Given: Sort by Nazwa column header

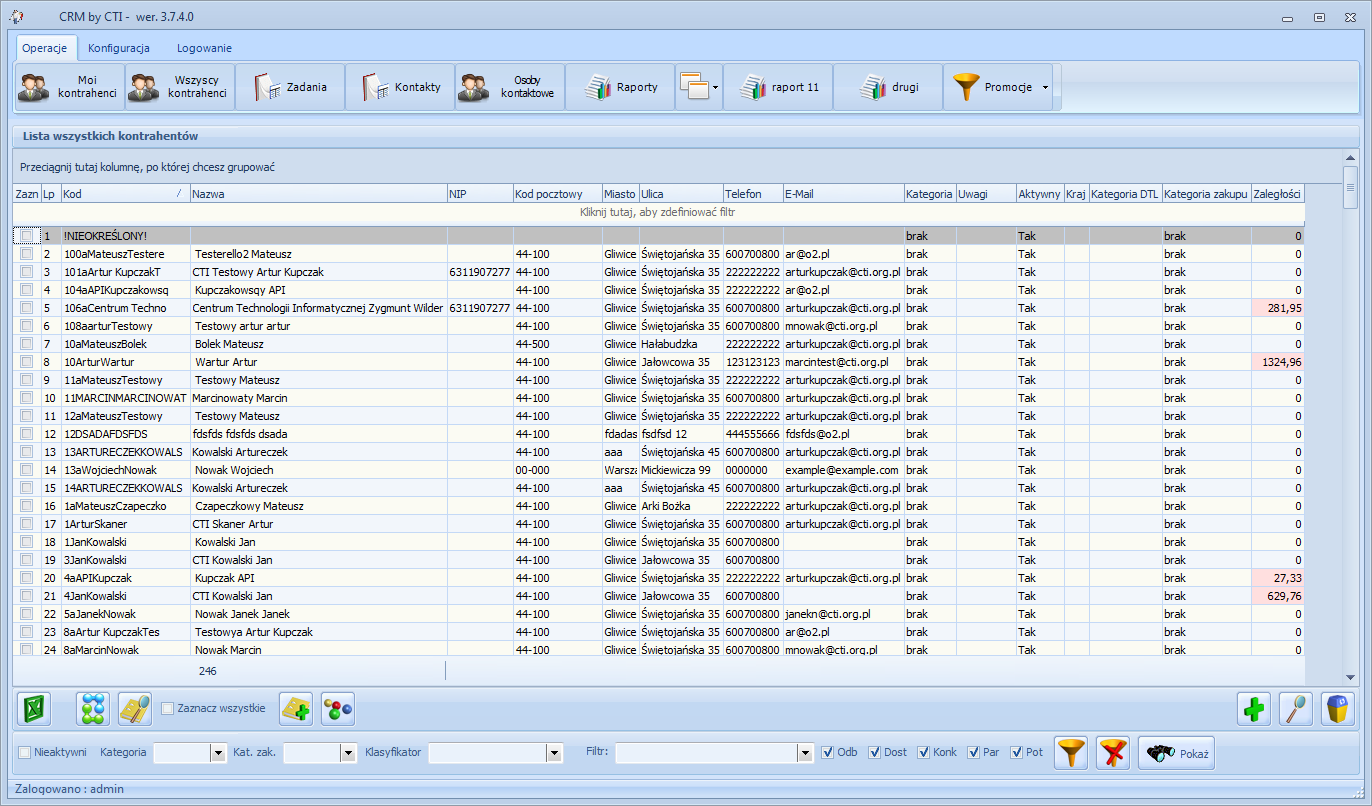Looking at the screenshot, I should (x=318, y=194).
